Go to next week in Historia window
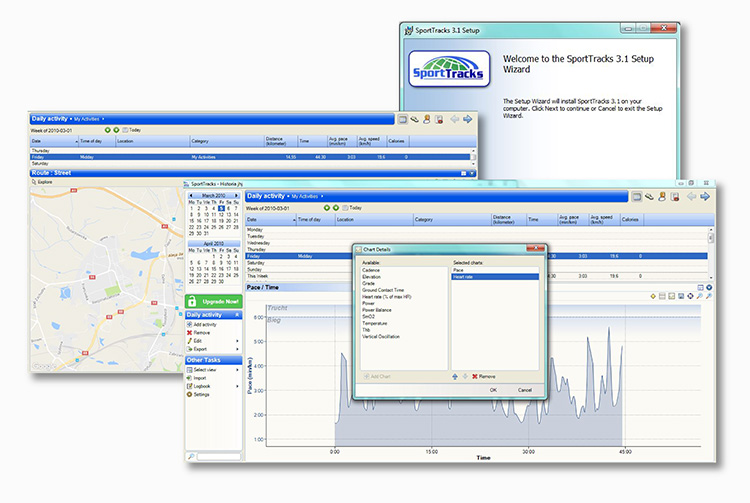 336,208
